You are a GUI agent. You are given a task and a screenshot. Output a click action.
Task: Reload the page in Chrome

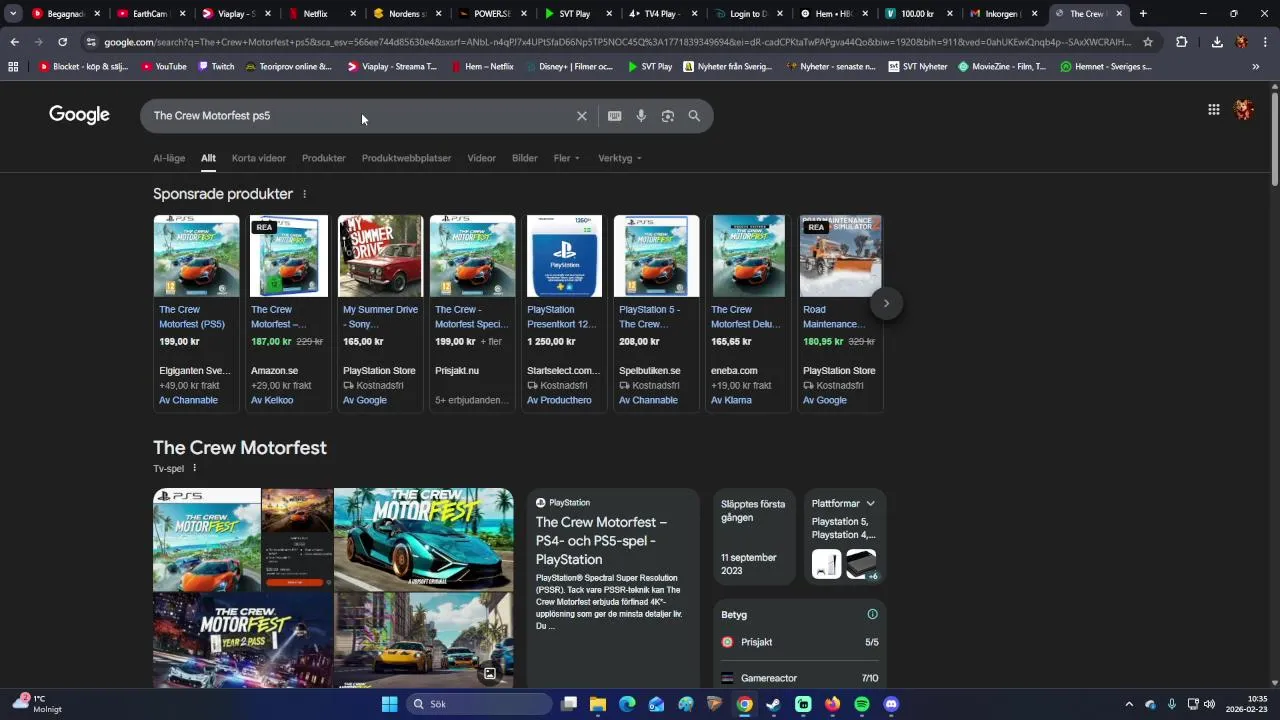point(62,42)
